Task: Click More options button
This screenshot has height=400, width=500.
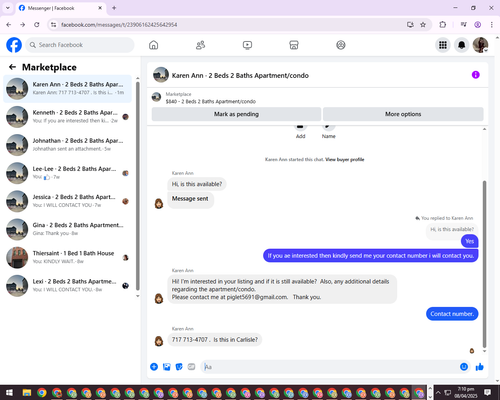Action: [403, 114]
